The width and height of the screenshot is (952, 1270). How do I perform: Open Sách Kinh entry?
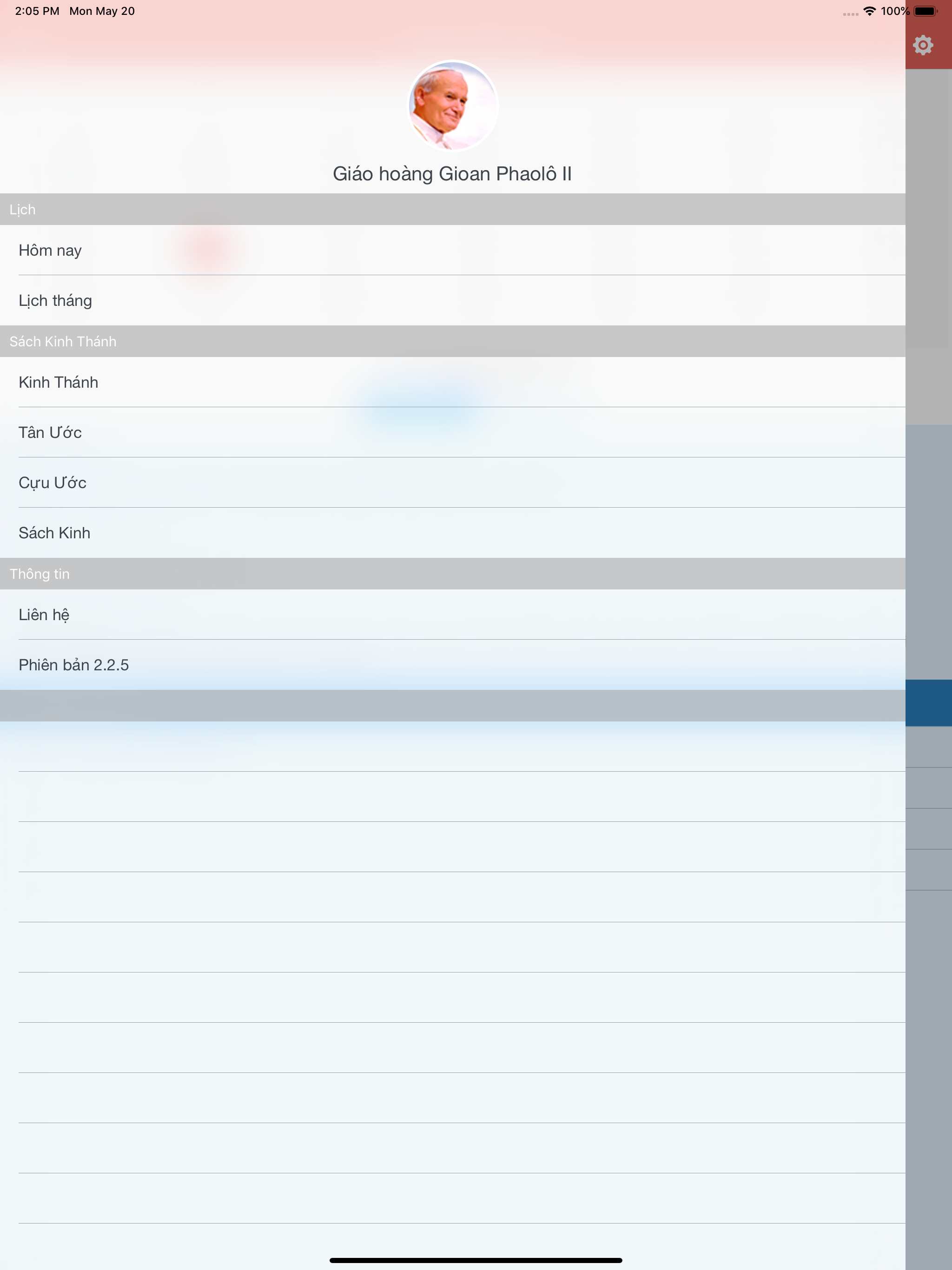point(452,533)
